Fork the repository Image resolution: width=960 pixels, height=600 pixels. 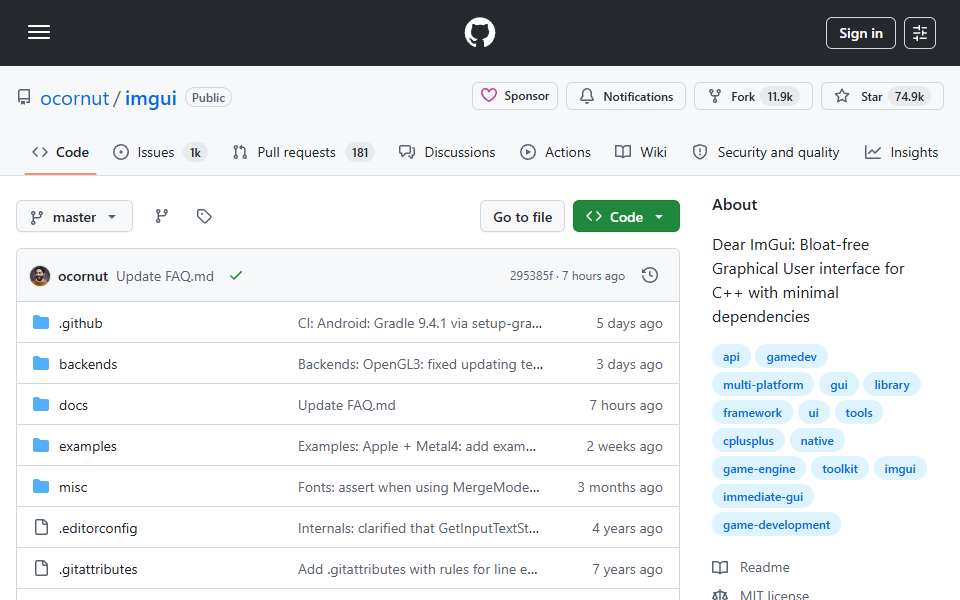pyautogui.click(x=752, y=96)
